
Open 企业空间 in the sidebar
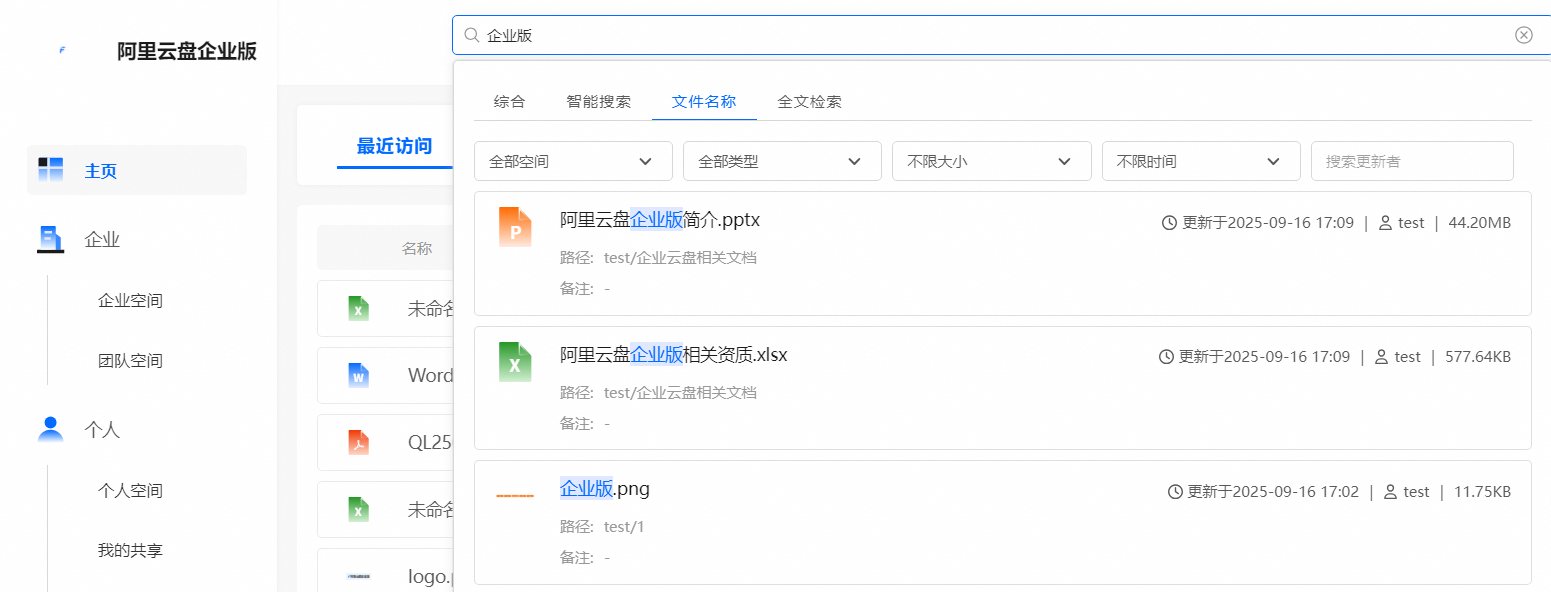pyautogui.click(x=130, y=300)
